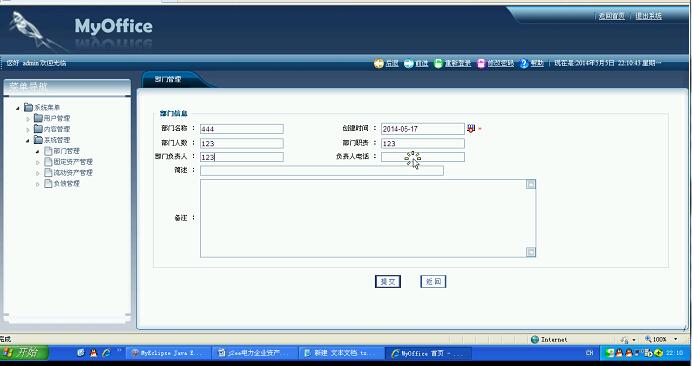Click the 备注 large text area
The height and width of the screenshot is (366, 692).
click(368, 218)
